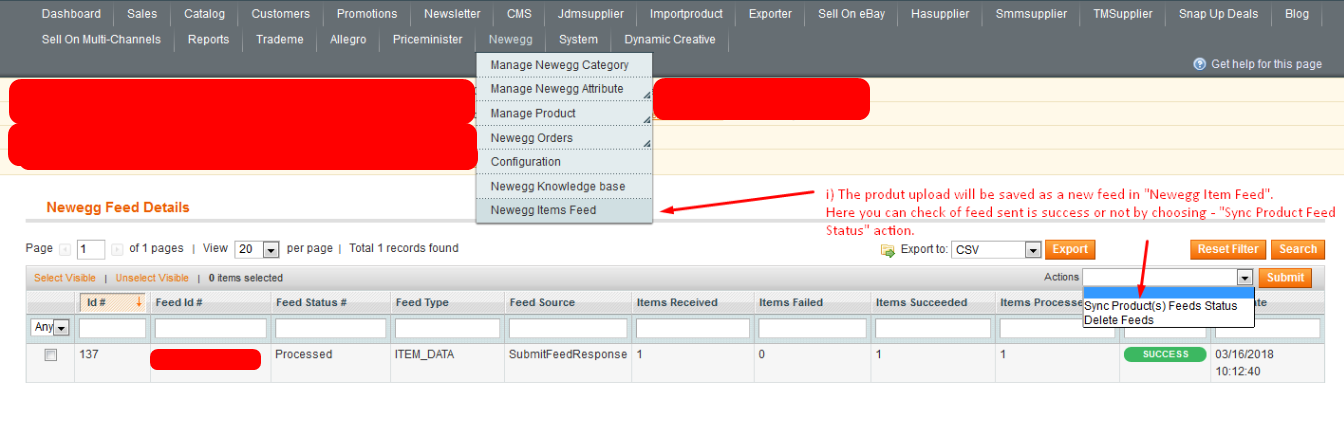The image size is (1344, 422).
Task: Expand Manage Newegg Attribute submenu
Action: click(x=647, y=95)
